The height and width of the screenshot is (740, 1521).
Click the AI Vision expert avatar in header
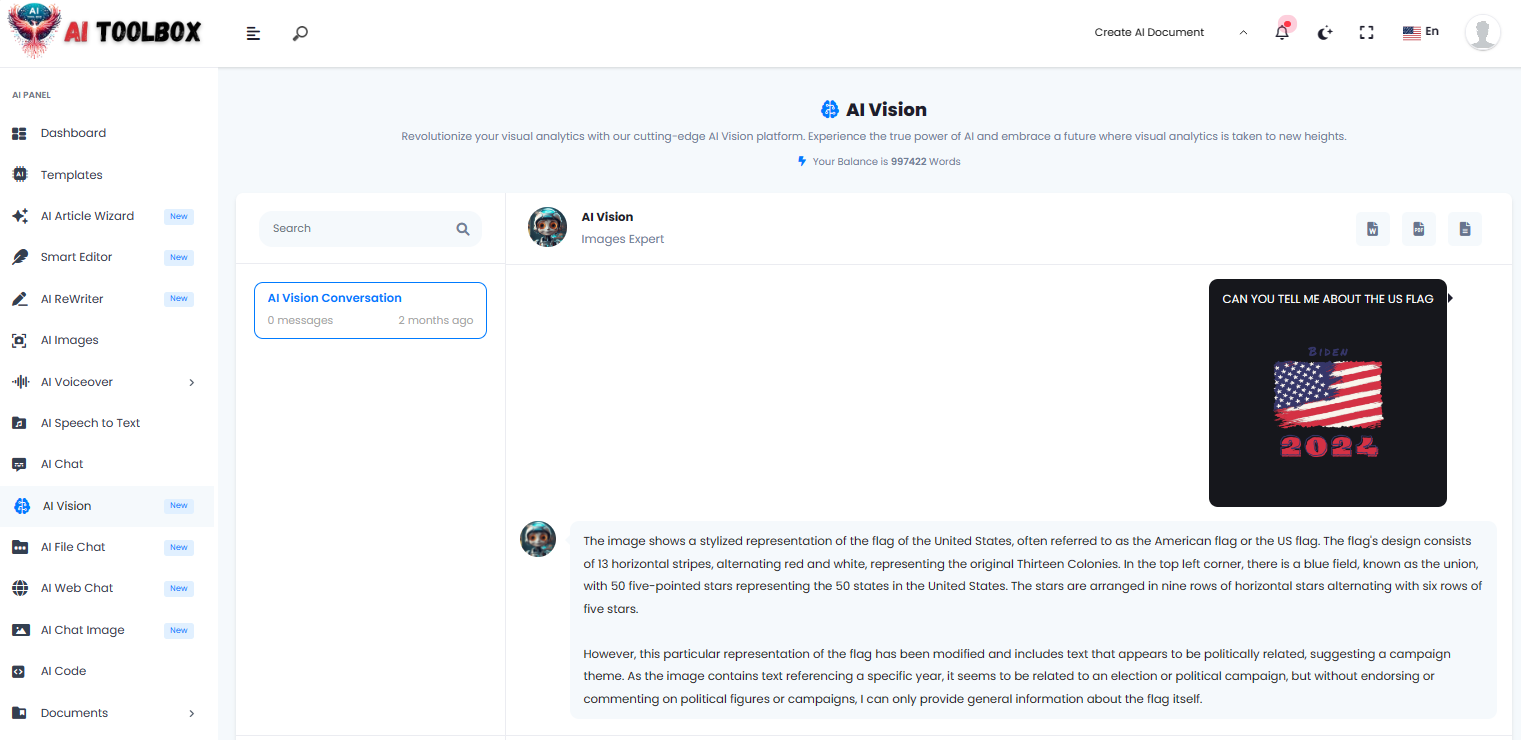point(547,227)
